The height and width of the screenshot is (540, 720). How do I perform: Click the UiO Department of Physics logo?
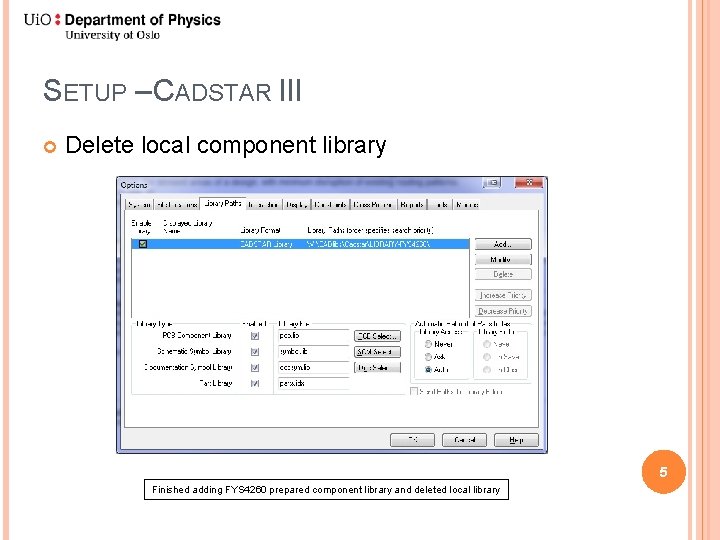coord(122,27)
